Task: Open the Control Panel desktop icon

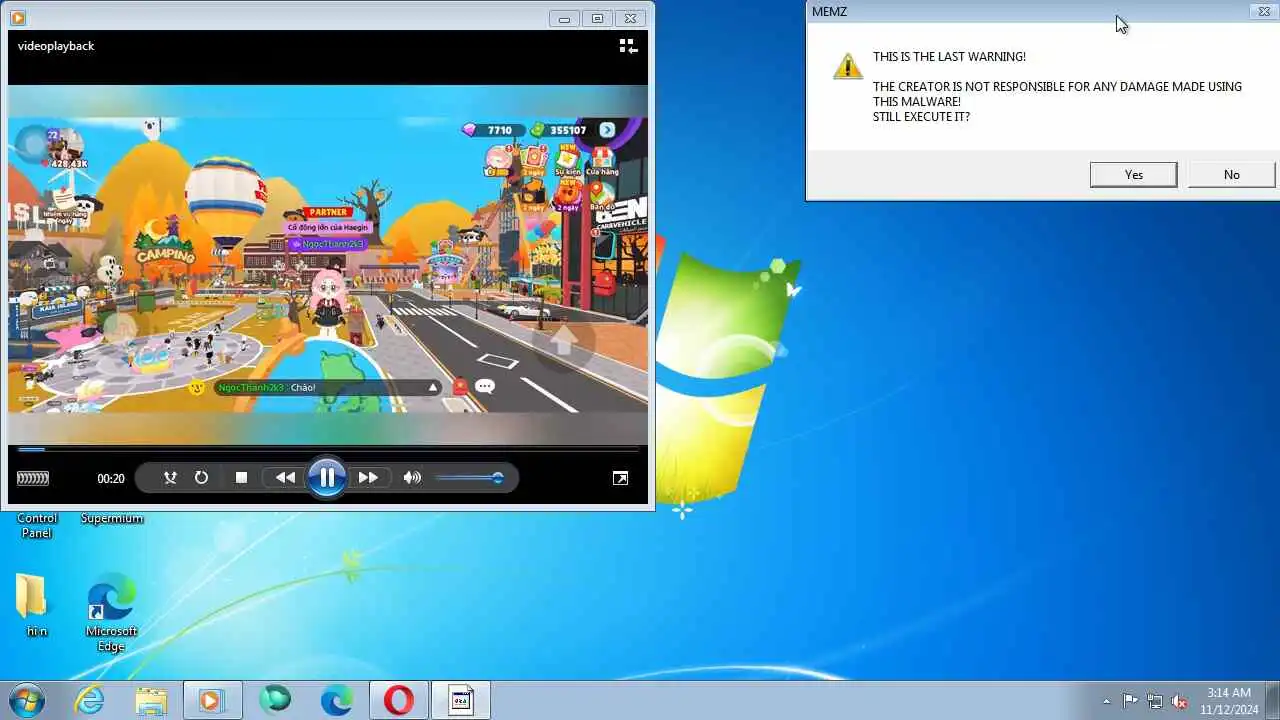Action: pos(37,524)
